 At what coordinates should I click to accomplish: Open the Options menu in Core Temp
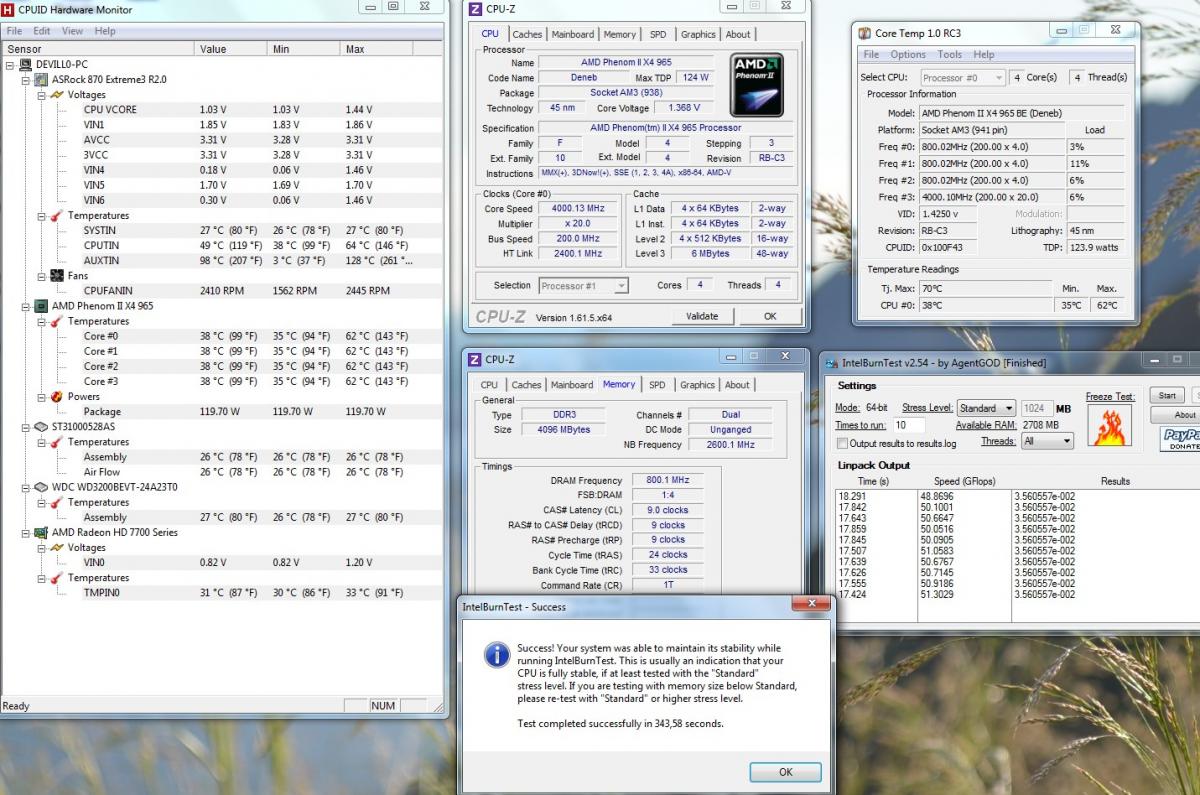point(908,54)
